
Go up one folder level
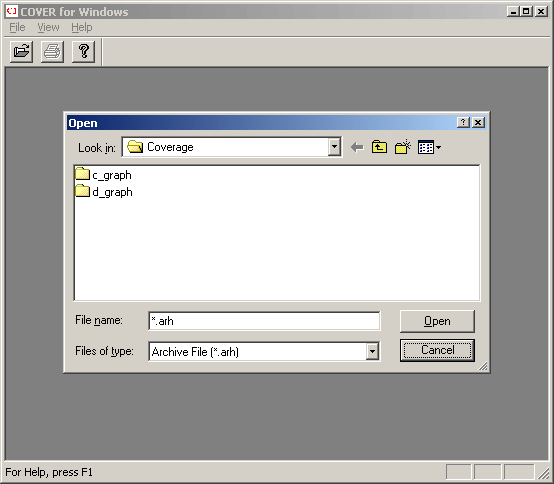(x=379, y=147)
